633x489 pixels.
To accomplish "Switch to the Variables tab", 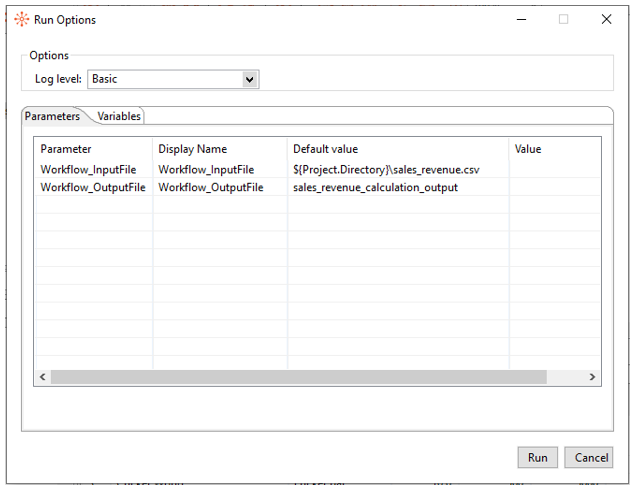I will click(119, 116).
